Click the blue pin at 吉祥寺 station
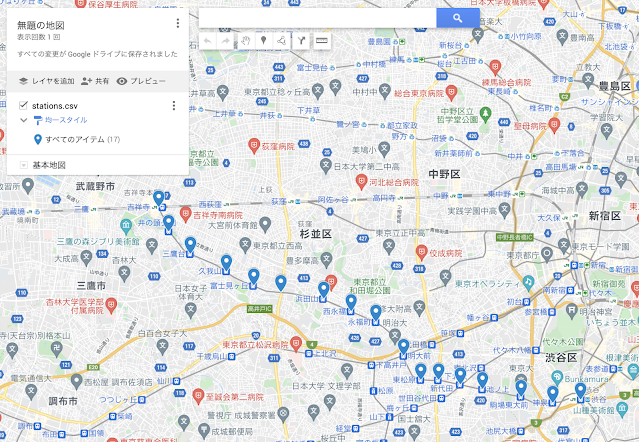Screen dimensions: 639x442 159,198
